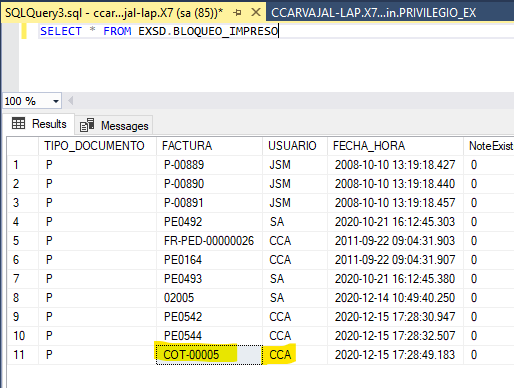Select row 1 header

coord(23,165)
